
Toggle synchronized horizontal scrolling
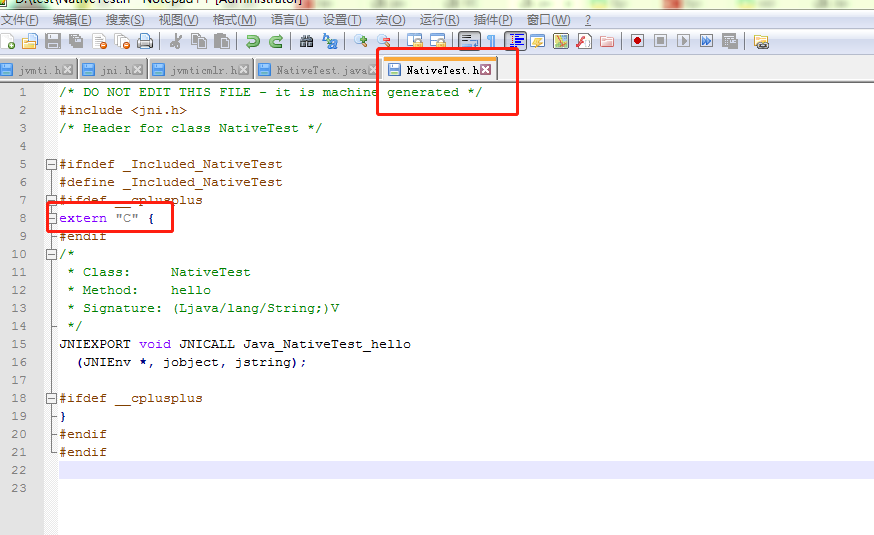coord(438,41)
